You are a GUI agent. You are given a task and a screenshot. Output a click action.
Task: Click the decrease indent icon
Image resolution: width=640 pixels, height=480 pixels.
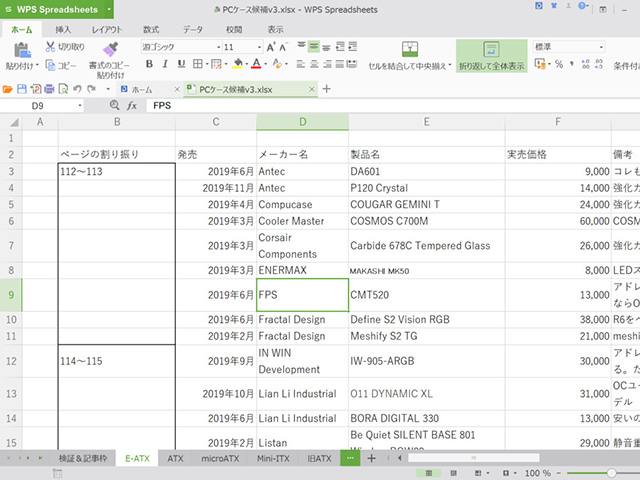point(340,47)
